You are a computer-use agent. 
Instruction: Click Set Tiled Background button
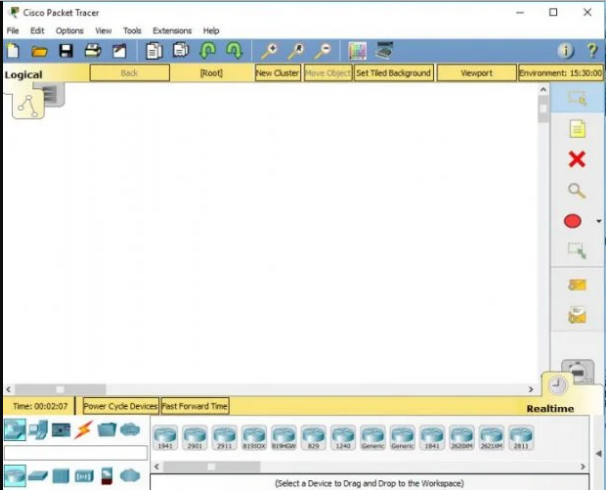click(x=393, y=73)
